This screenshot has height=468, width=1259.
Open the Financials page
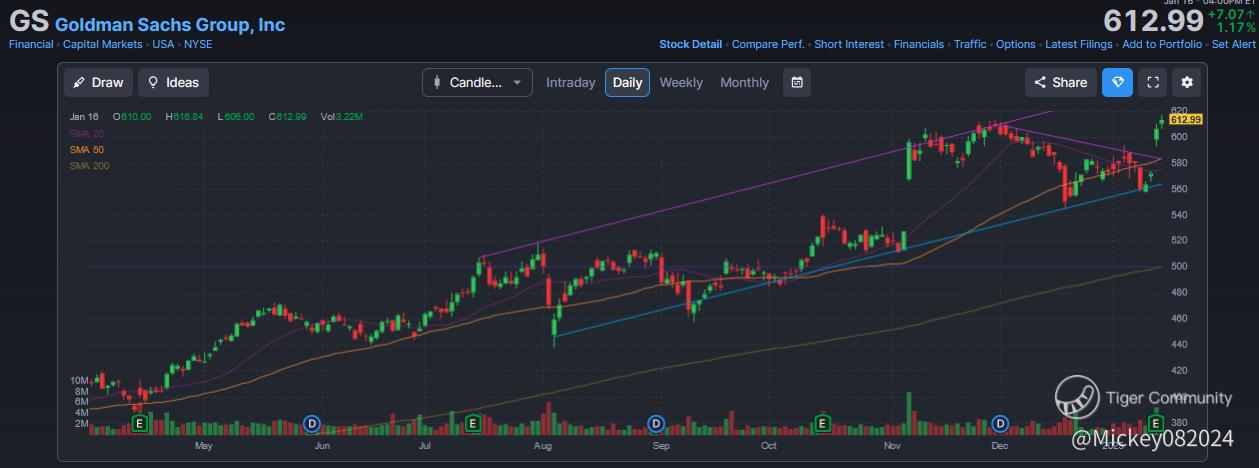918,44
